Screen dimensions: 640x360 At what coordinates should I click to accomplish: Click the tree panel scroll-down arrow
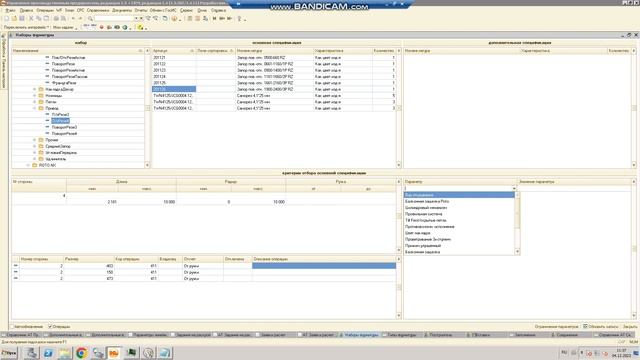point(147,165)
